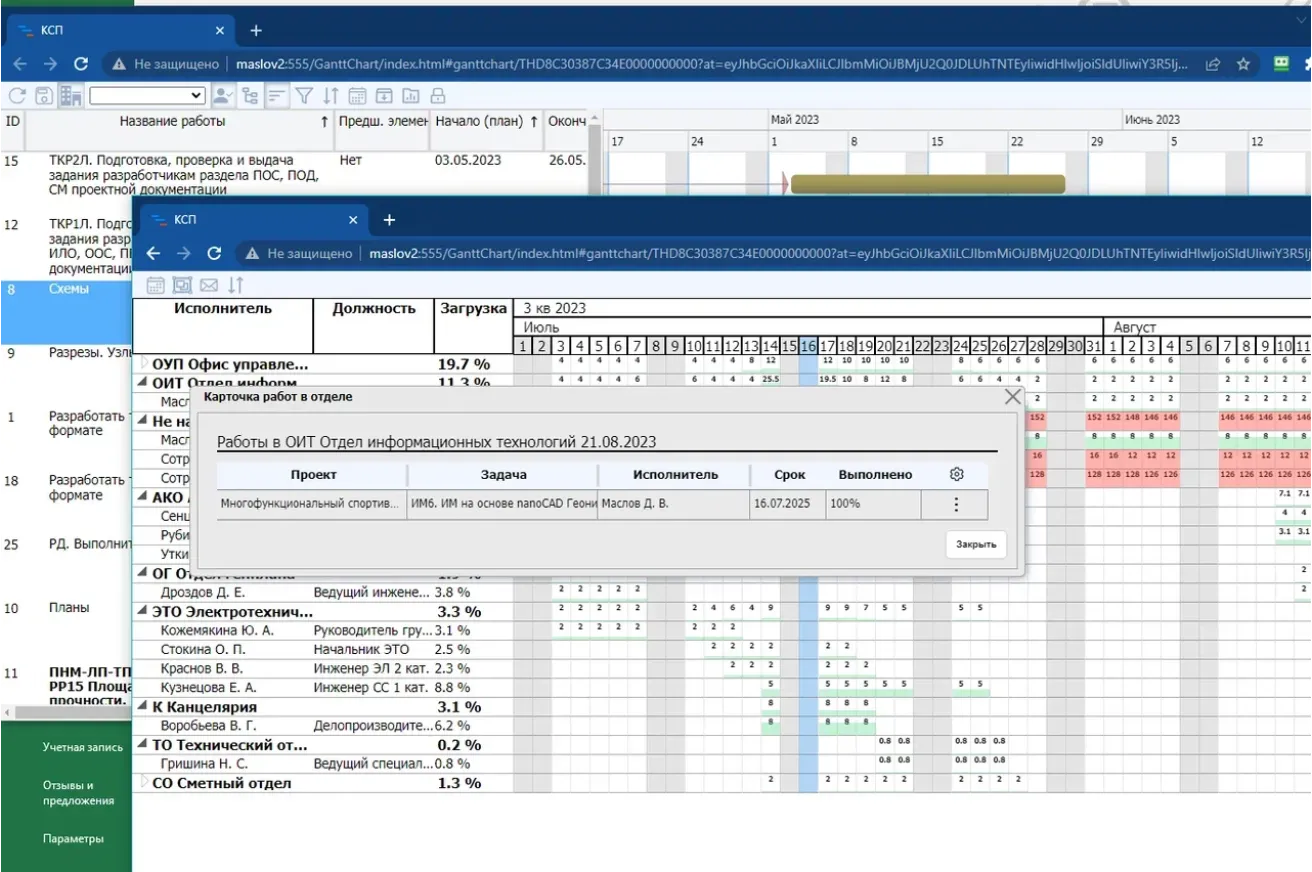Click the filter funnel icon
The image size is (1312, 872).
coord(304,96)
